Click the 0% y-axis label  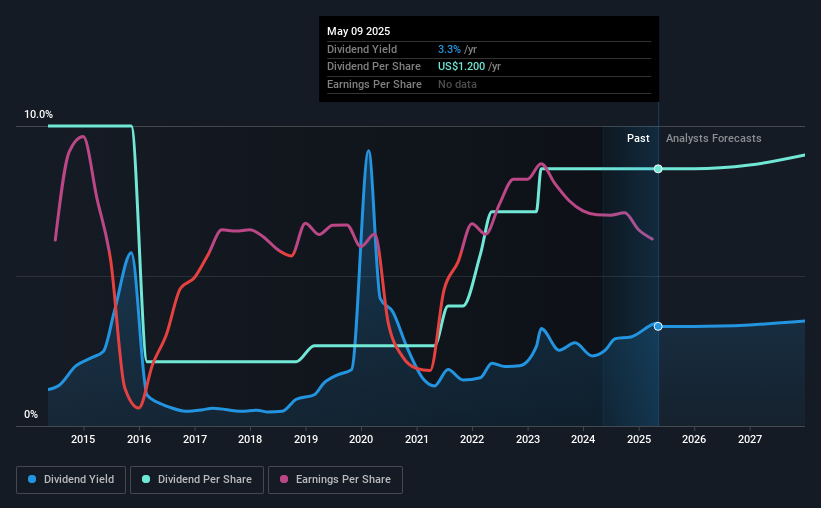[x=31, y=414]
